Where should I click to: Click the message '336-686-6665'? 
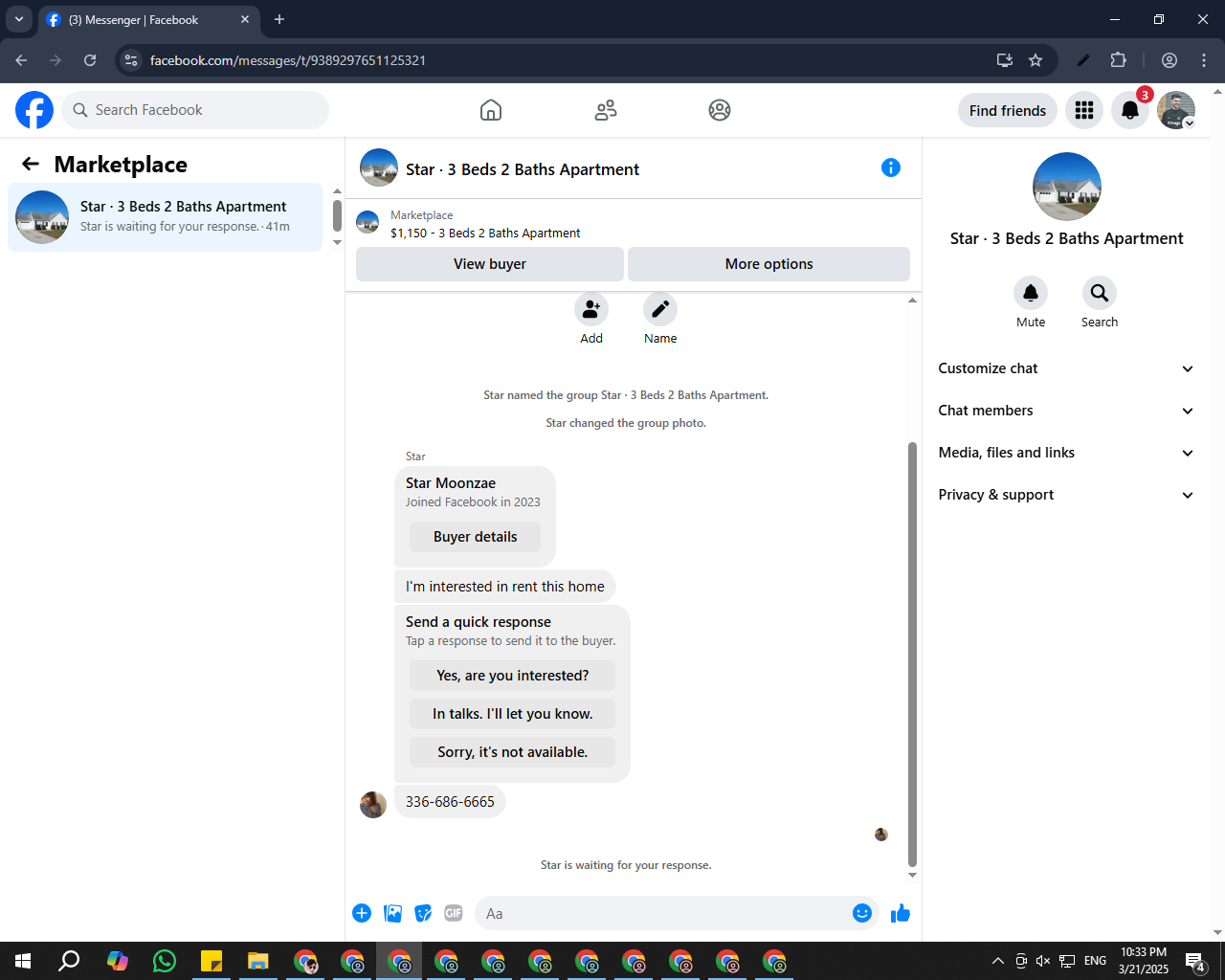tap(450, 802)
